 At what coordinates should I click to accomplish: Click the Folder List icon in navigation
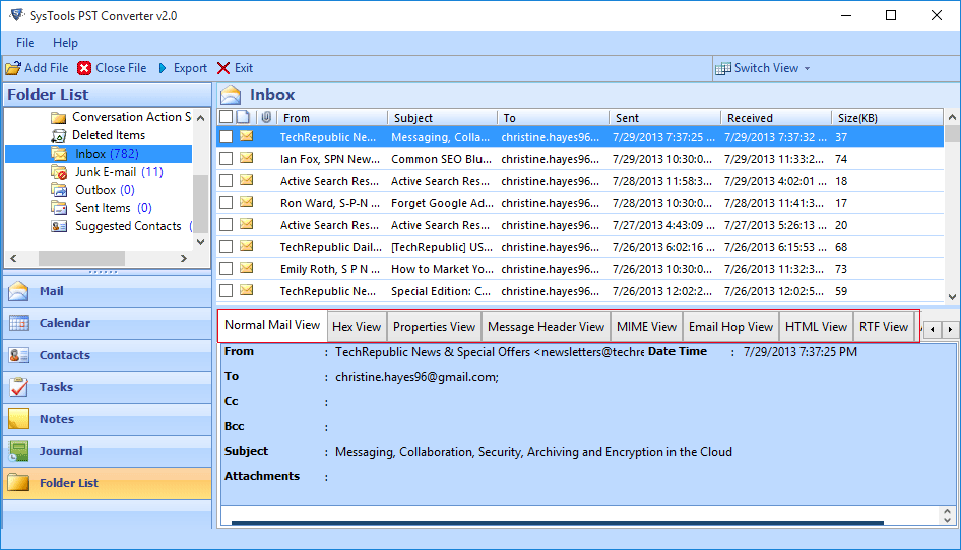pyautogui.click(x=18, y=483)
